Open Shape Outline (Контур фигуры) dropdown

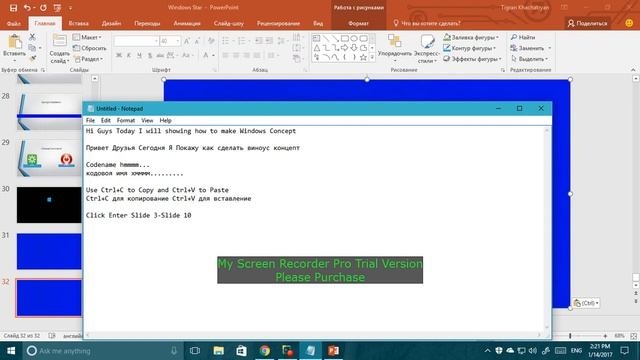coord(470,48)
